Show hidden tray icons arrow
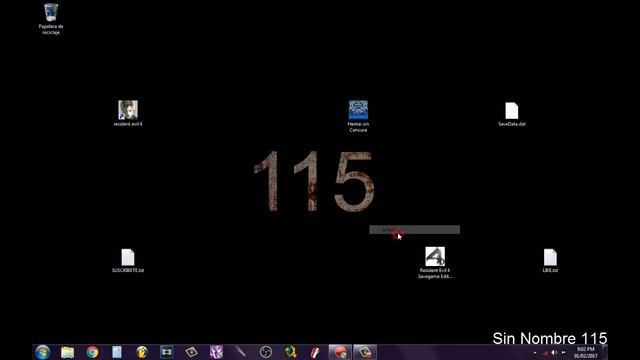This screenshot has height=360, width=640. coord(535,353)
